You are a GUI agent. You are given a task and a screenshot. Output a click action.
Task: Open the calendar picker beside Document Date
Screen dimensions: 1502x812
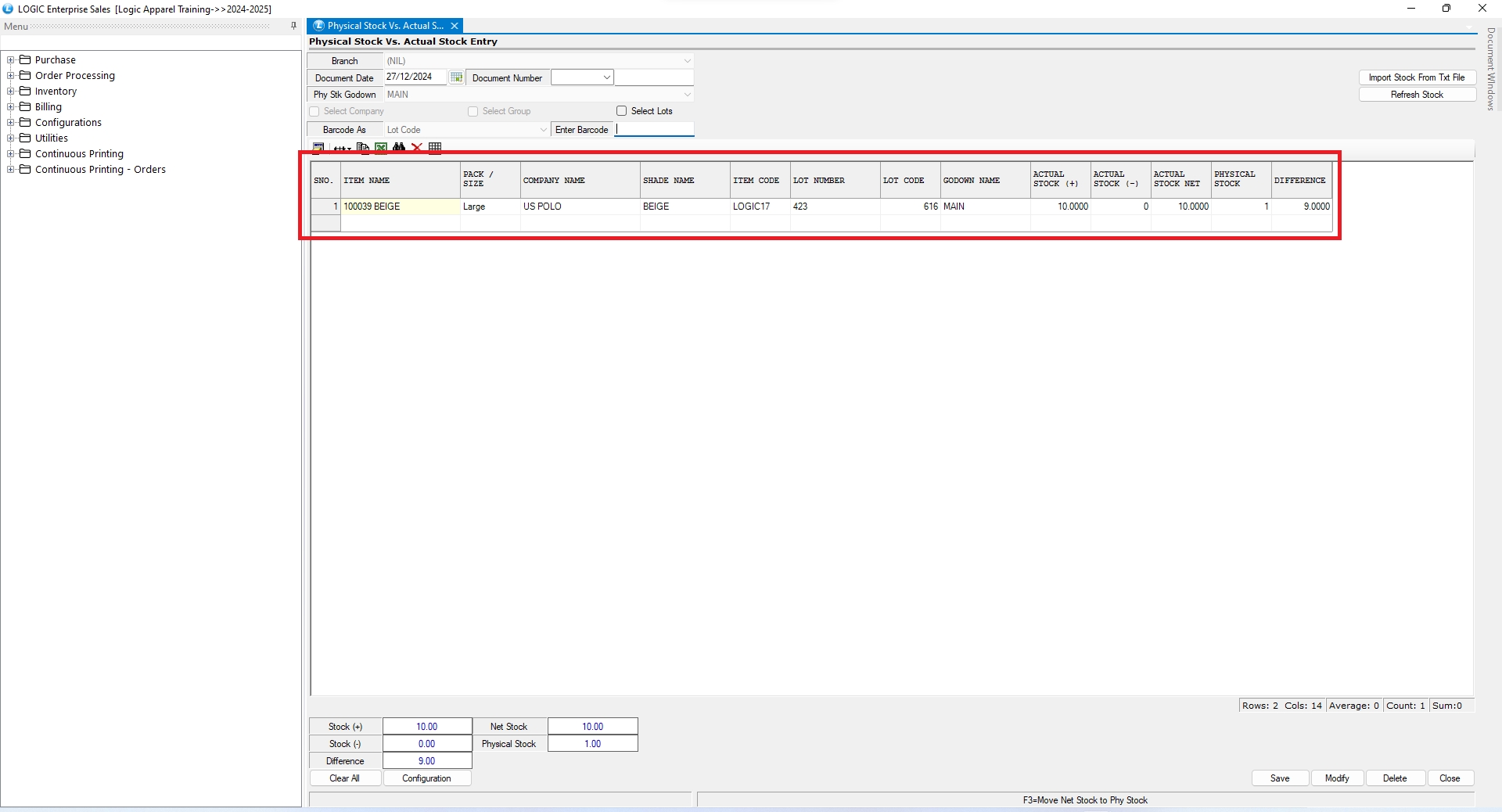pos(456,77)
